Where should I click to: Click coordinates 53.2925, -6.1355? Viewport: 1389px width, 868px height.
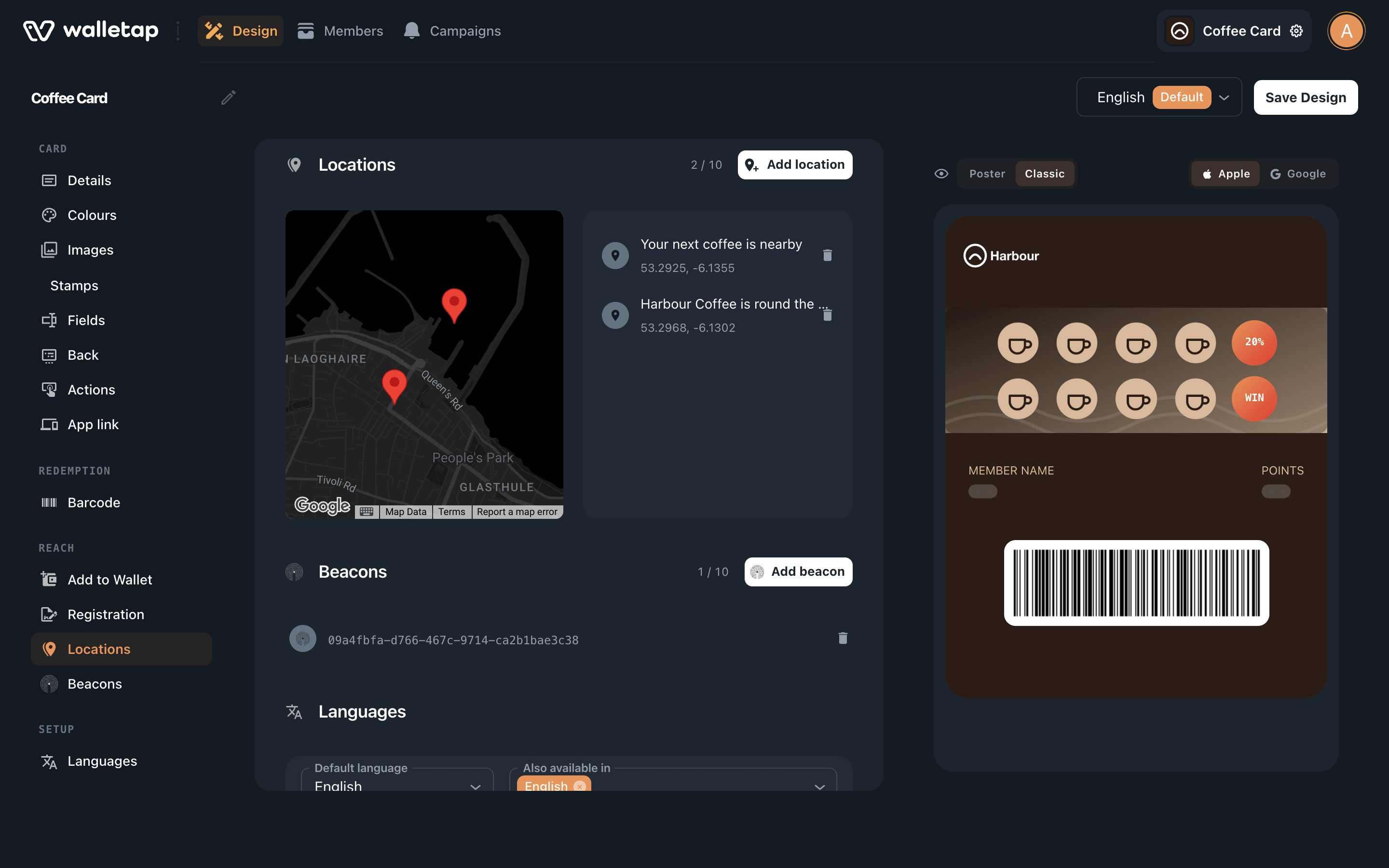pos(688,268)
